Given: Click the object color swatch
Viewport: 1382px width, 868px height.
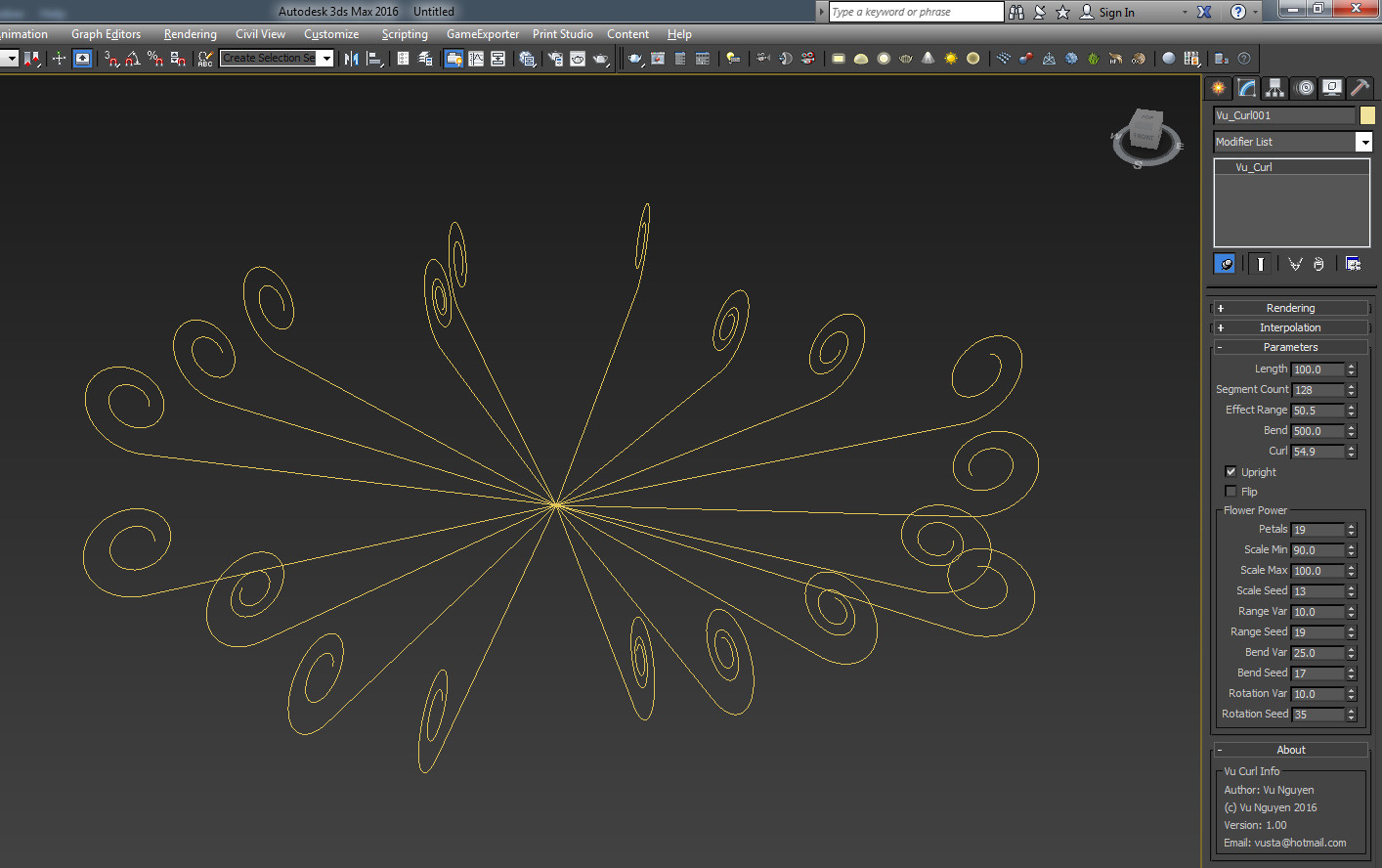Looking at the screenshot, I should [x=1367, y=115].
